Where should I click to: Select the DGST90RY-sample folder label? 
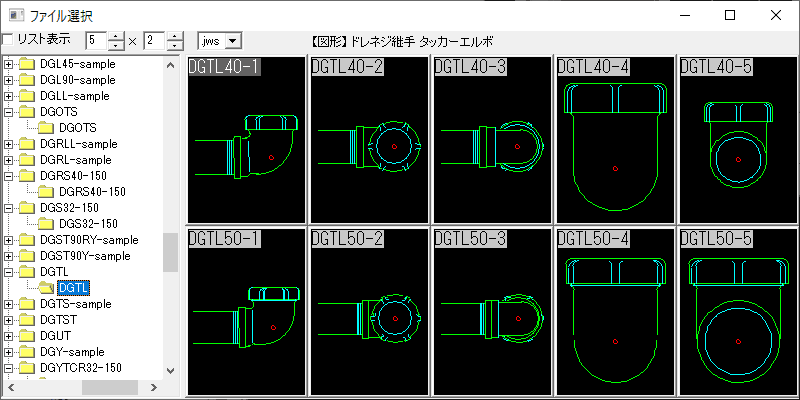point(89,240)
